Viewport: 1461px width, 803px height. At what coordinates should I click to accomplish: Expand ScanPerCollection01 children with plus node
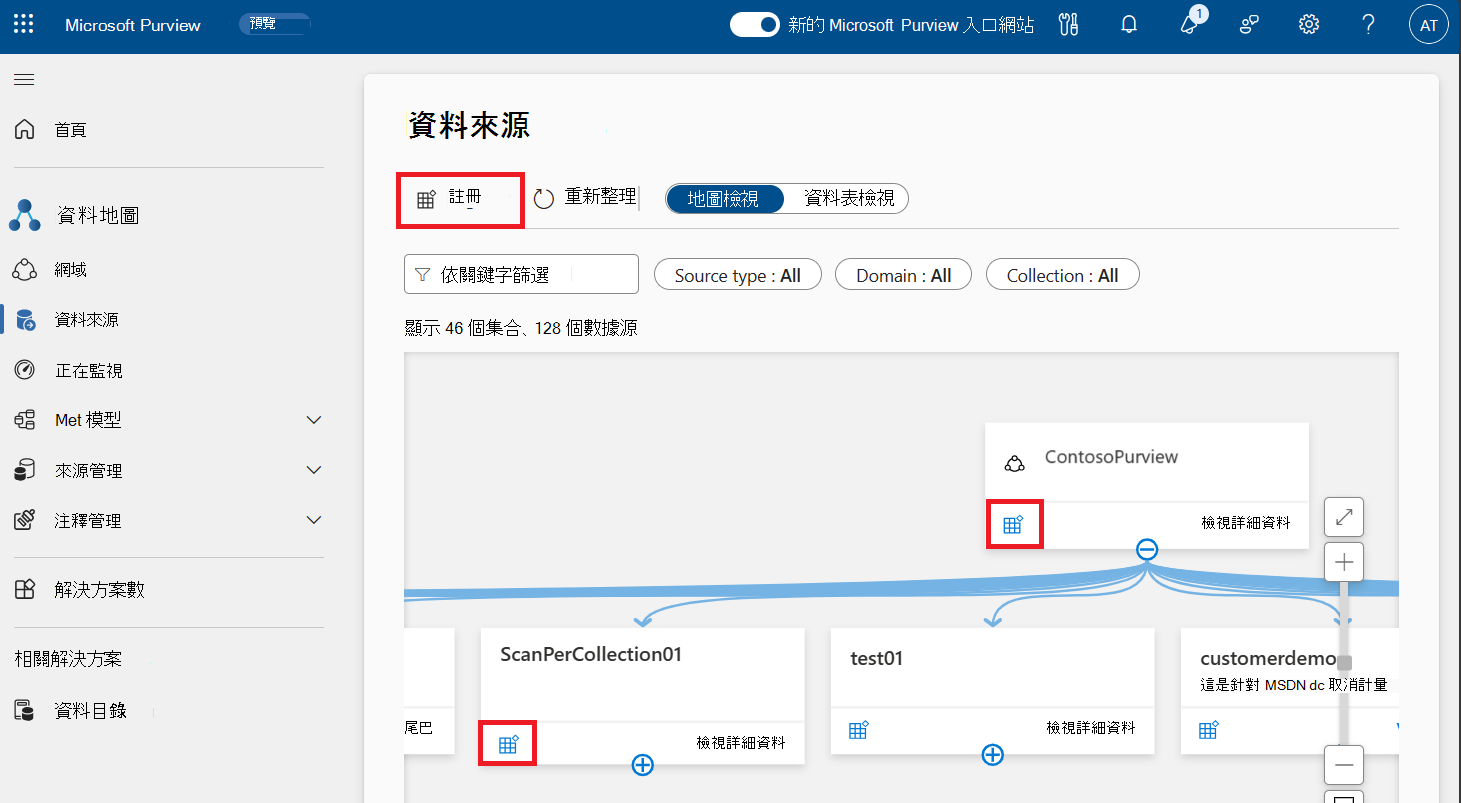point(643,765)
